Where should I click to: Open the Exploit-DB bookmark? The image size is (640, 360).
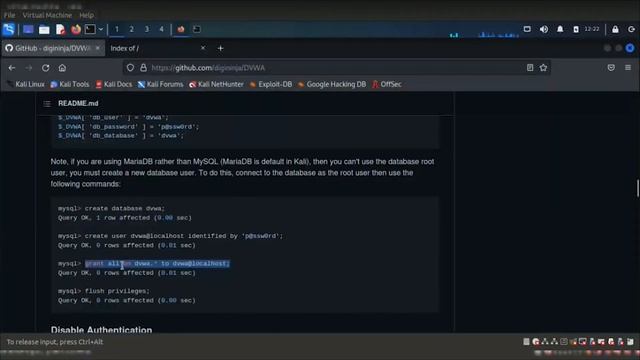271,84
